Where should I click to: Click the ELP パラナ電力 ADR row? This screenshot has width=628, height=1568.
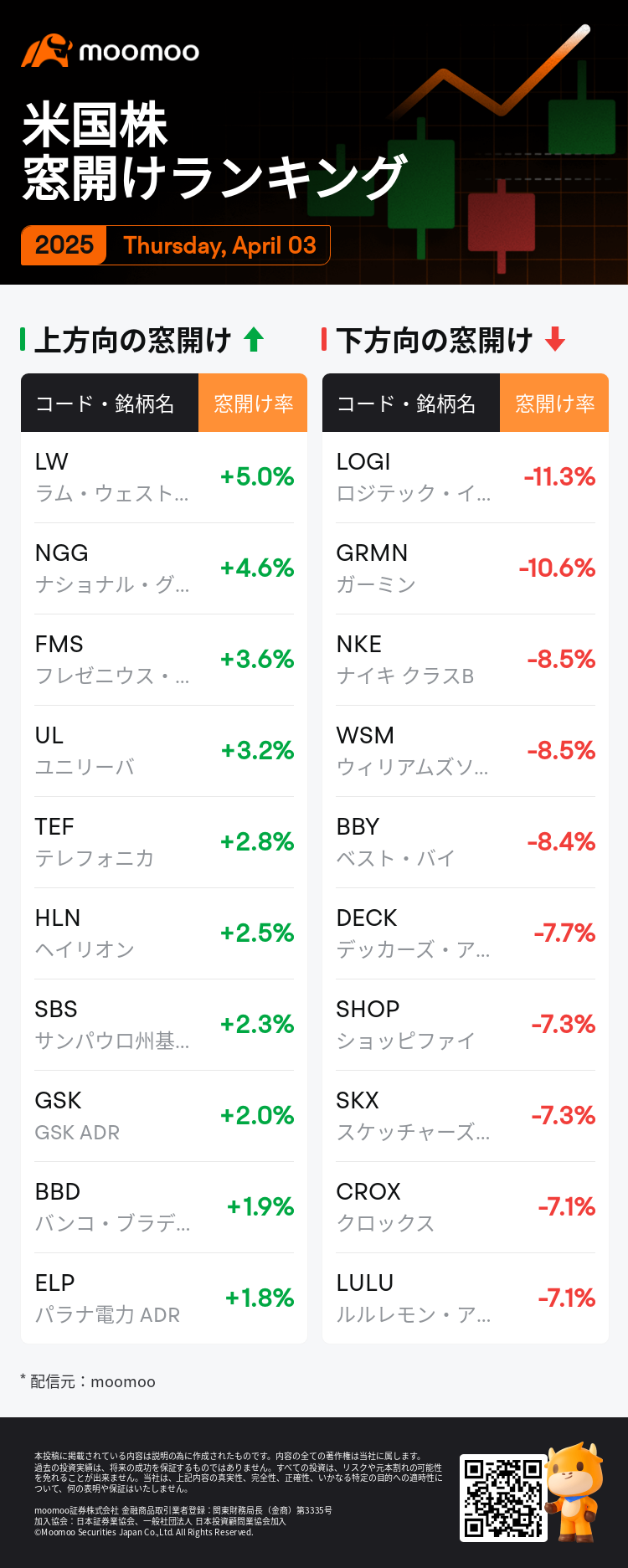click(164, 1298)
